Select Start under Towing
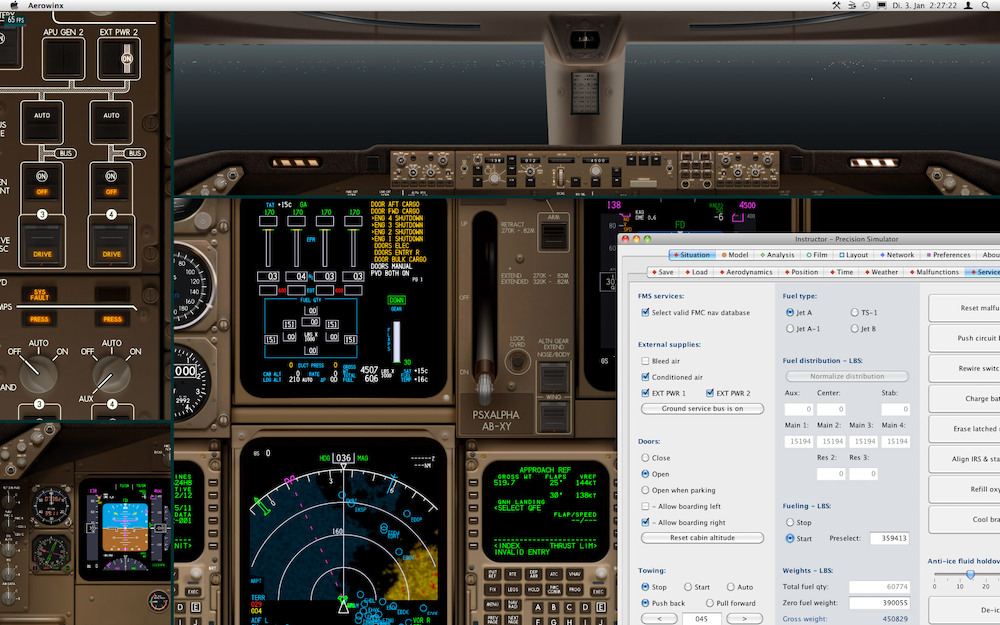Screen dimensions: 1000x625 [688, 587]
